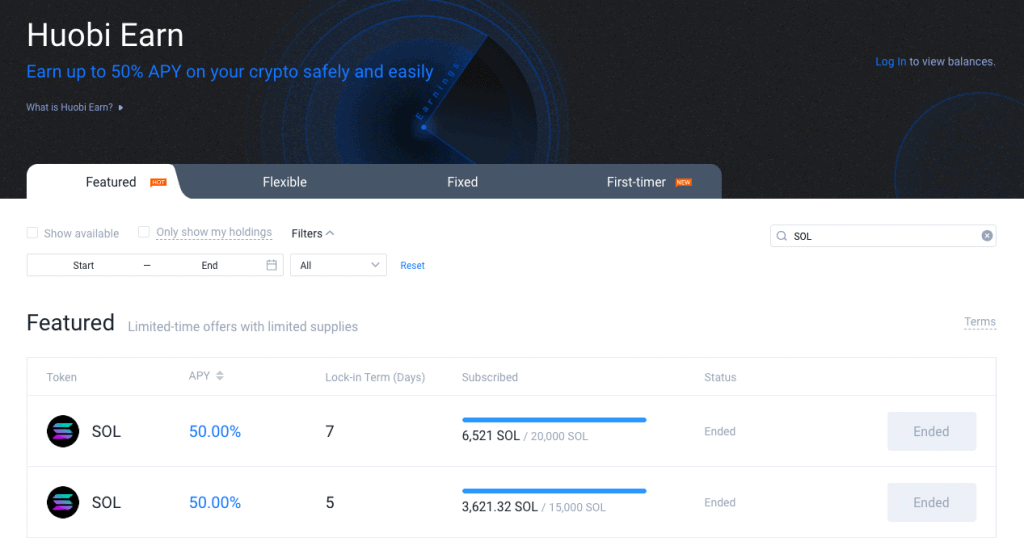Click the 3,621.32 SOL subscribed amount
The height and width of the screenshot is (550, 1024).
[500, 507]
